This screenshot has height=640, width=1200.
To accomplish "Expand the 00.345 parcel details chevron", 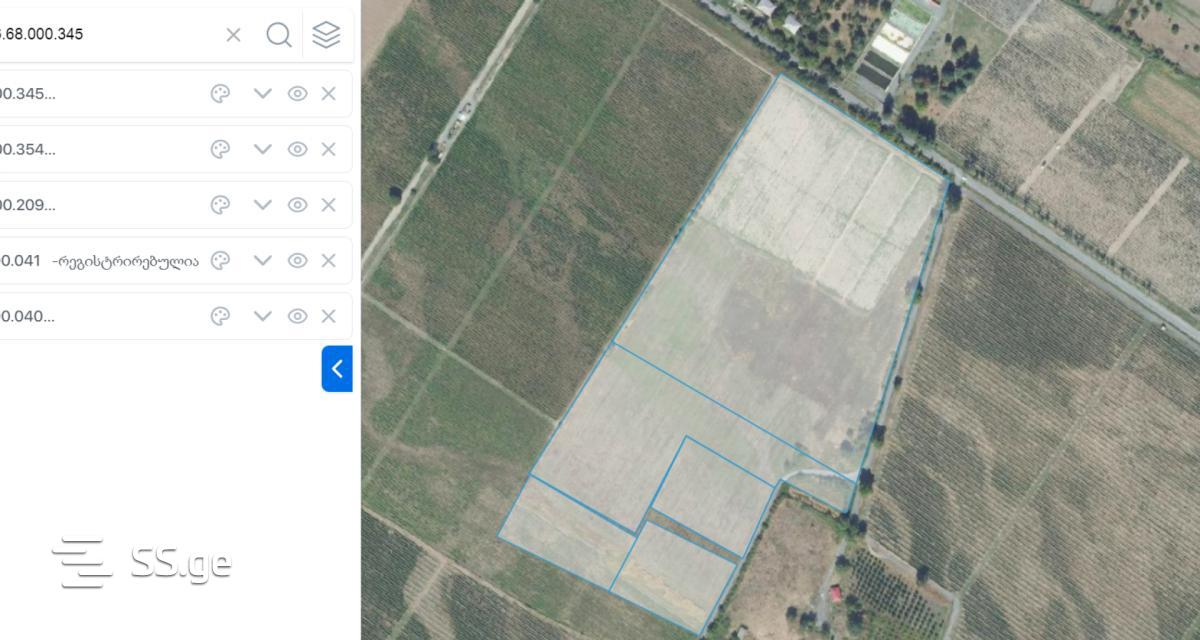I will coord(262,93).
